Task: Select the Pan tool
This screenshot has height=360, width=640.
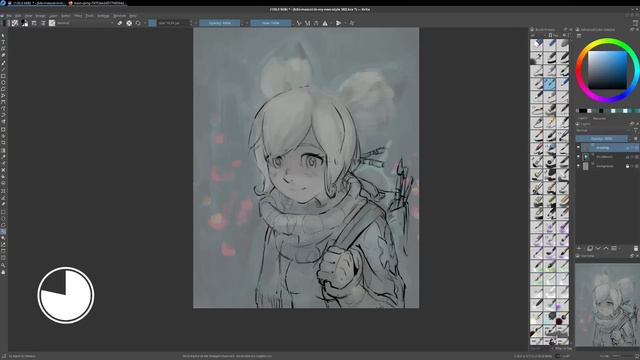Action: click(3, 272)
